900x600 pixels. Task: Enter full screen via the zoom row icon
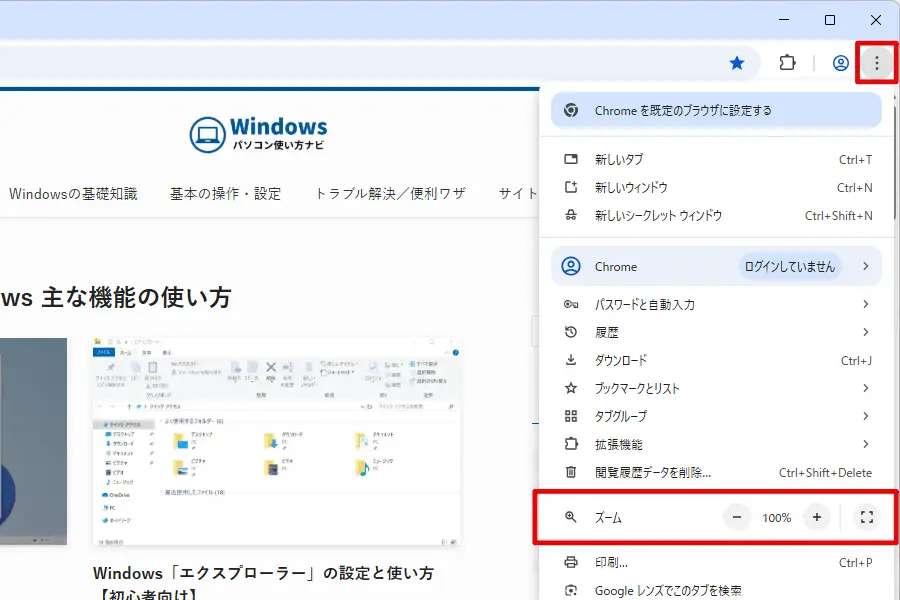867,517
